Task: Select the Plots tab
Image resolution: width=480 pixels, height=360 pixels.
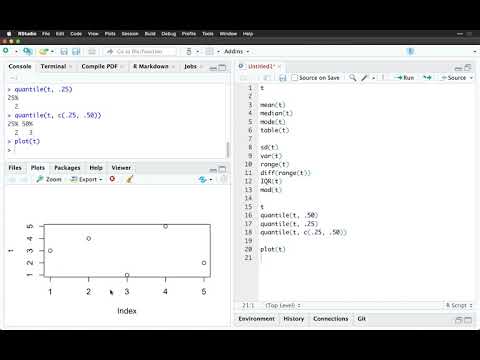Action: coord(38,168)
